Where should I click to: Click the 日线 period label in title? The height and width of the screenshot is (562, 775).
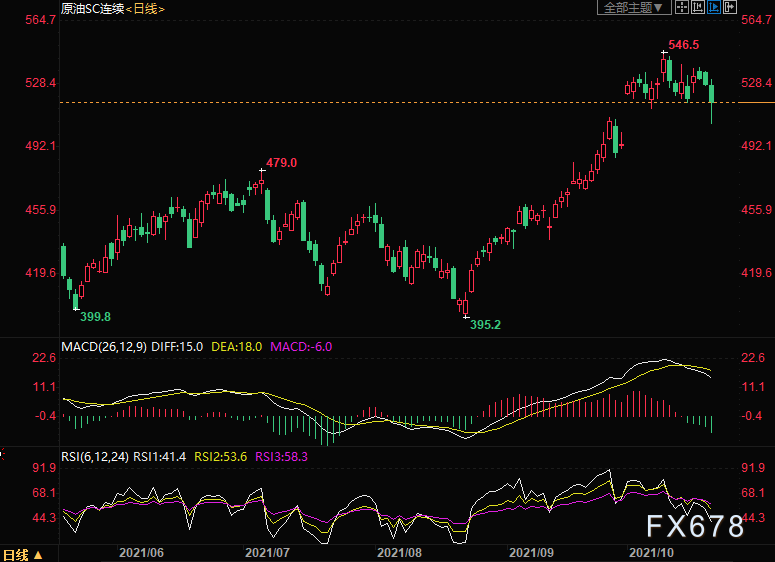tap(145, 8)
